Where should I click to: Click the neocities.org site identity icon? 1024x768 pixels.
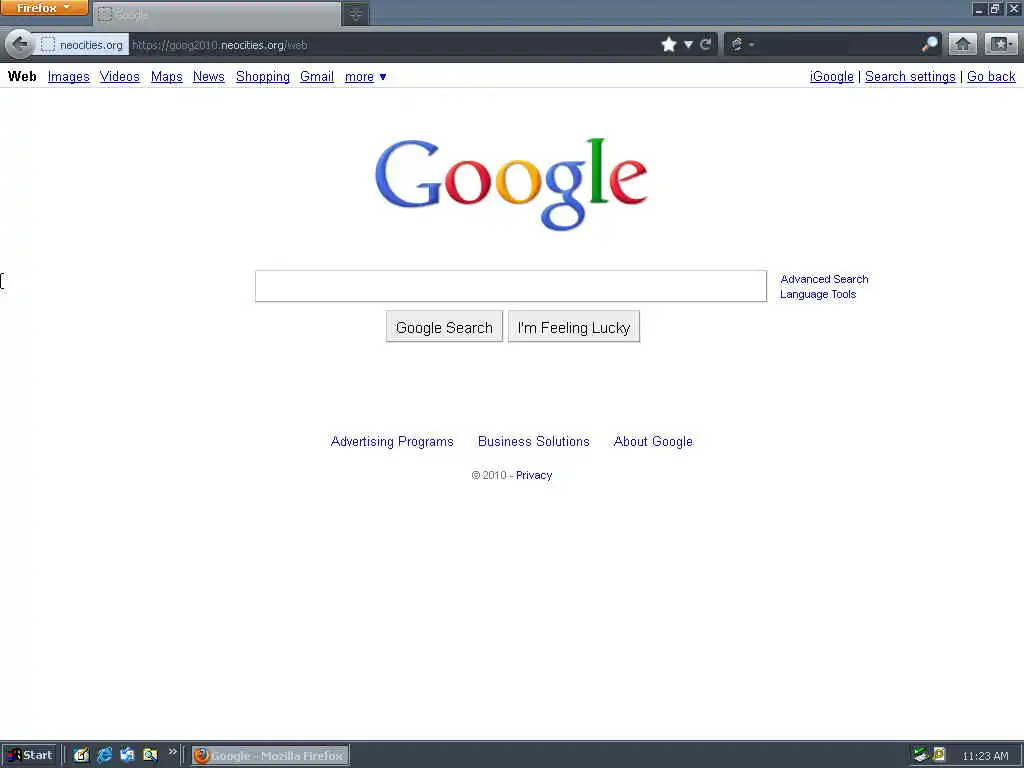48,44
